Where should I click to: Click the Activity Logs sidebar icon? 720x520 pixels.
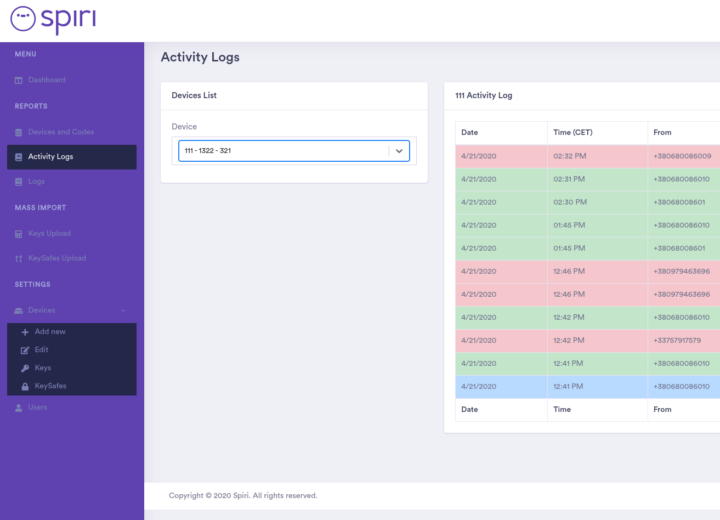click(x=19, y=157)
